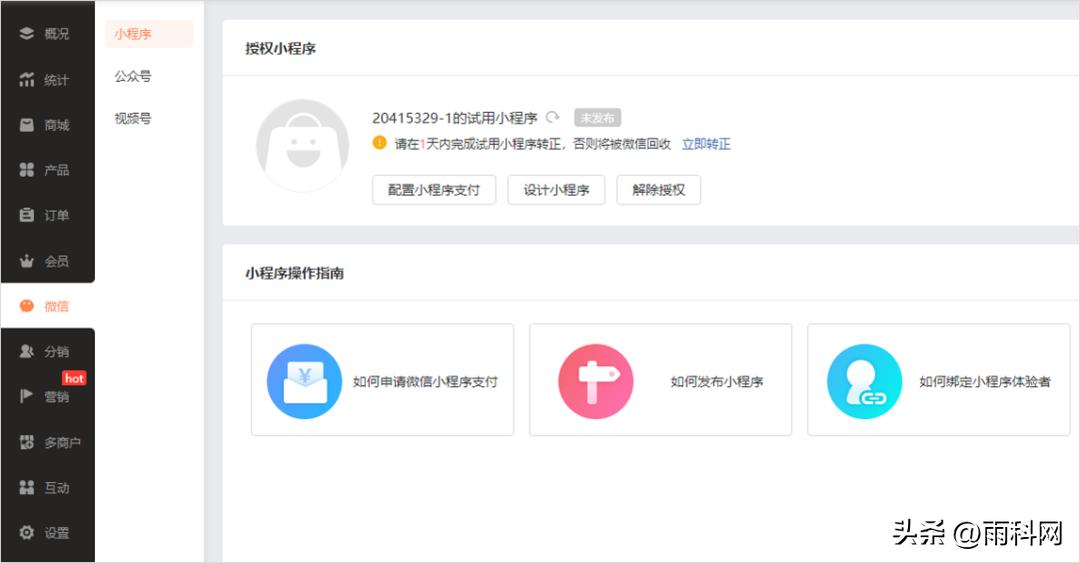
Task: Open the 概况 menu item
Action: 48,33
